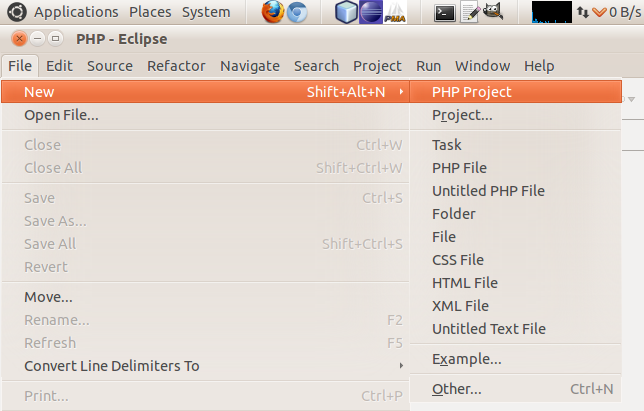Launch the text editor notepad icon
Image resolution: width=644 pixels, height=411 pixels.
point(469,12)
